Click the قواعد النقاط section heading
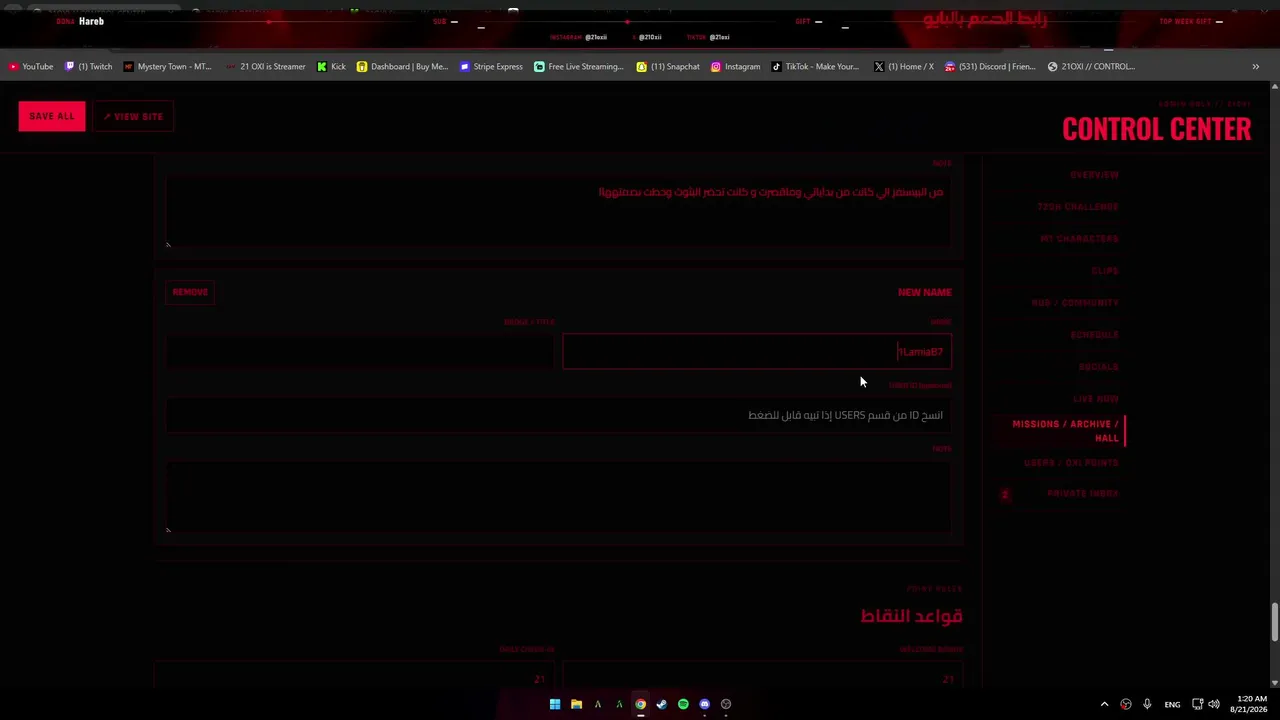The image size is (1280, 720). 911,616
